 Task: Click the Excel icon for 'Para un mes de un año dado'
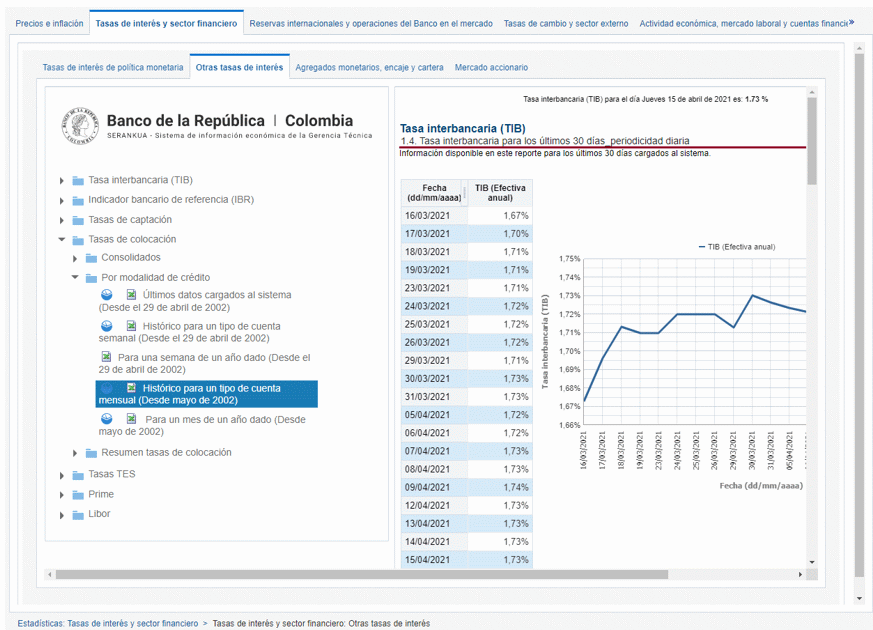point(131,419)
